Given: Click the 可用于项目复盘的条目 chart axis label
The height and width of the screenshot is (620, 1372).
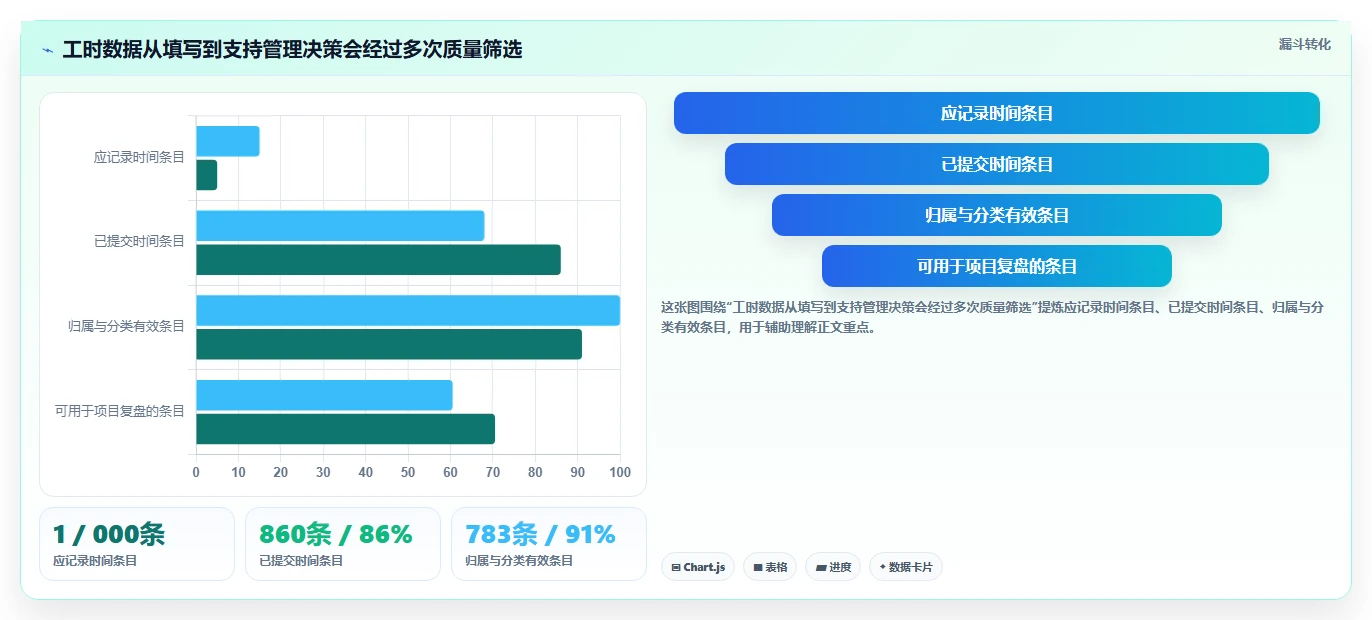Looking at the screenshot, I should pyautogui.click(x=119, y=411).
